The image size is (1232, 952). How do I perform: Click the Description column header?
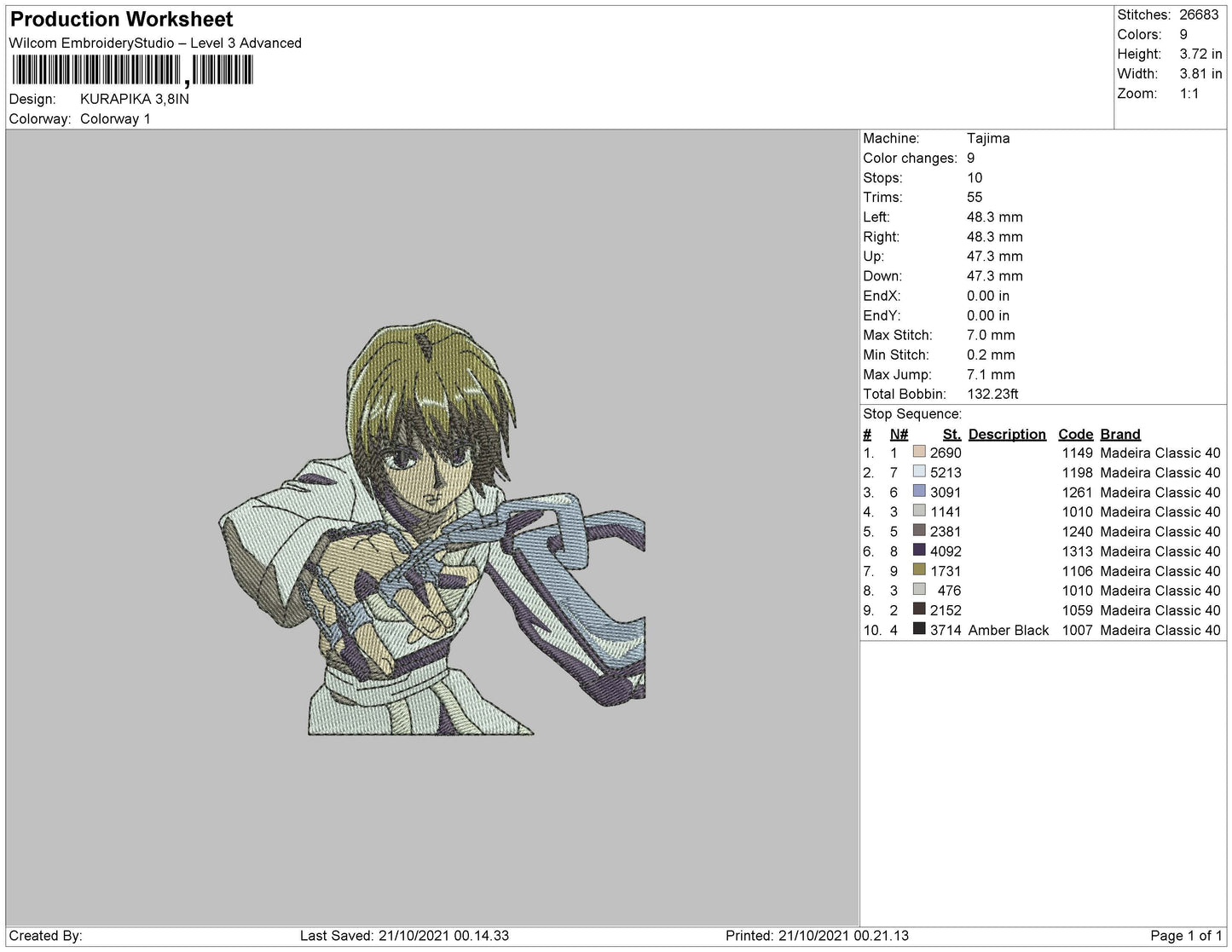pyautogui.click(x=1007, y=434)
